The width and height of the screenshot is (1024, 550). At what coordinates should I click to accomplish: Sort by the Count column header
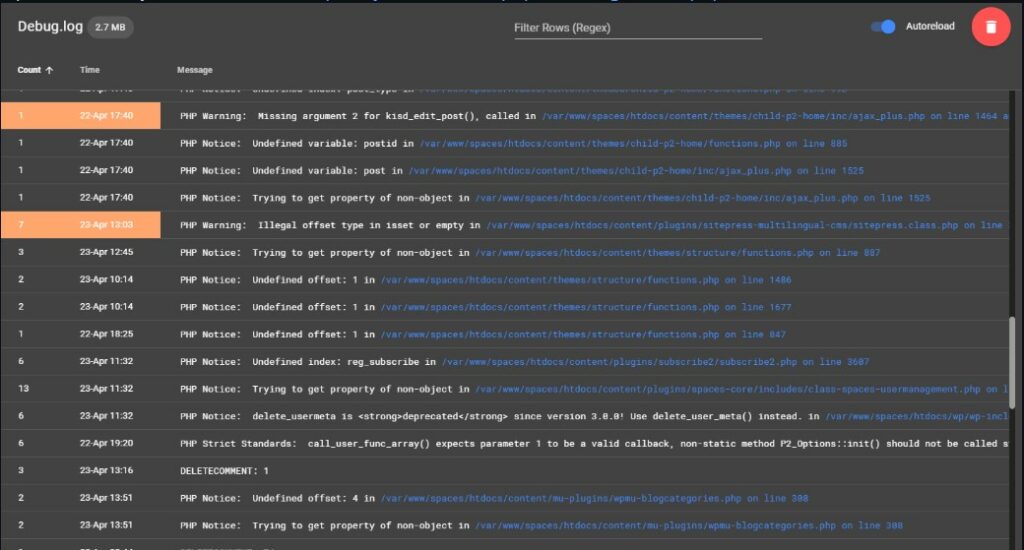point(29,70)
